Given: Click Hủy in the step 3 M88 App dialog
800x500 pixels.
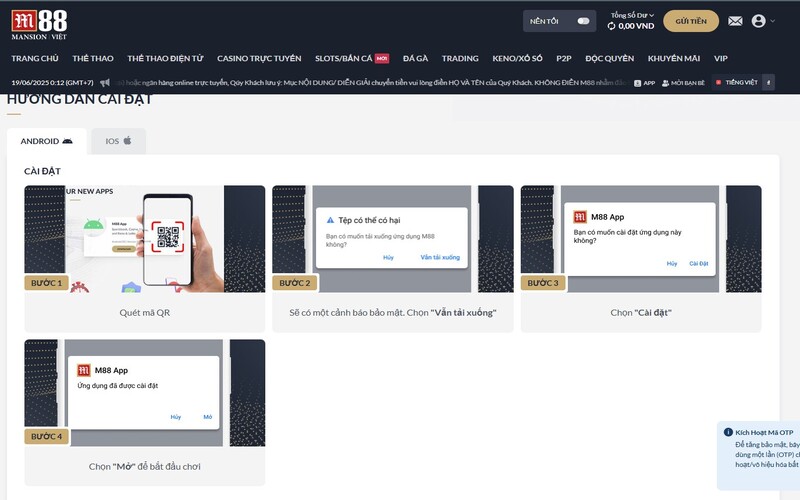Looking at the screenshot, I should [x=671, y=263].
